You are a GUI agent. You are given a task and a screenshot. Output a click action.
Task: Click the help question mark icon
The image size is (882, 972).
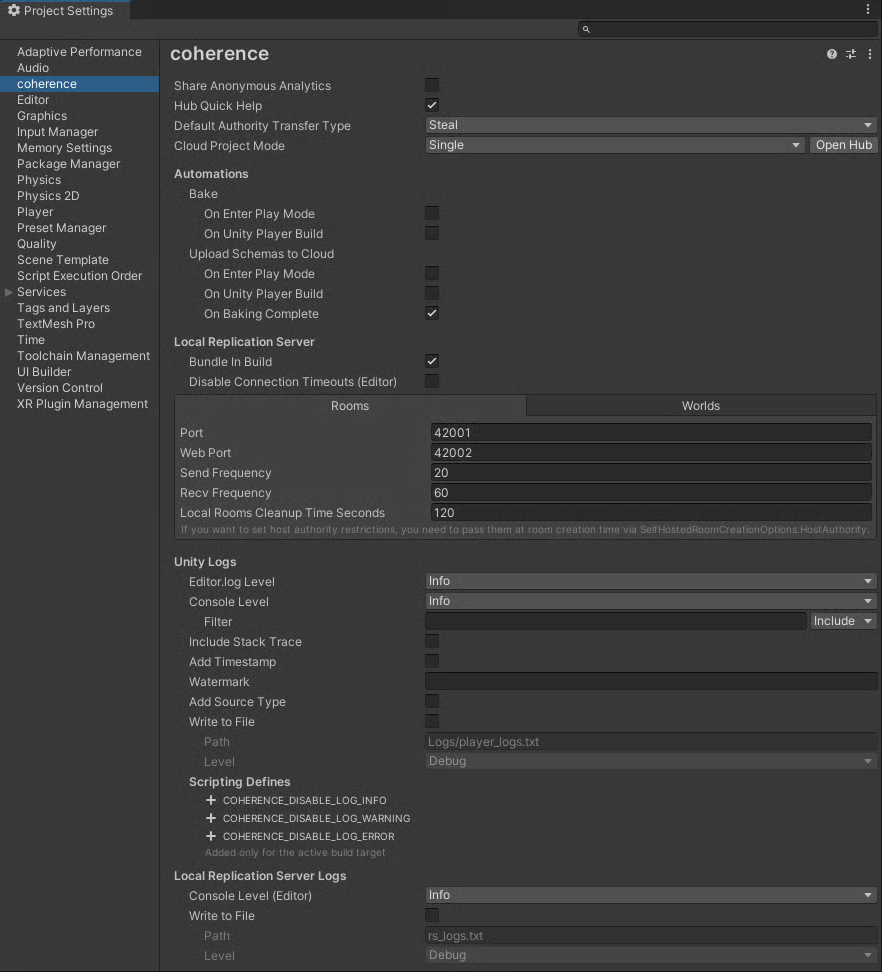[x=832, y=54]
